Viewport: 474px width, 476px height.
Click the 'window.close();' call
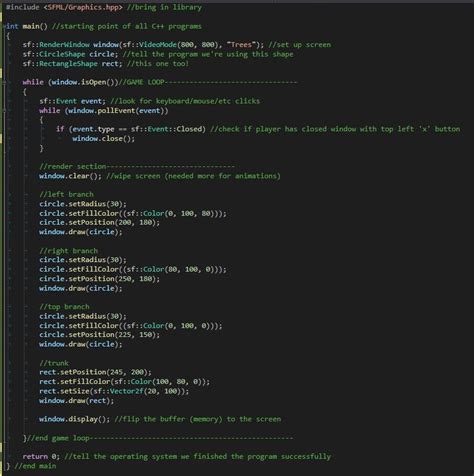point(104,138)
